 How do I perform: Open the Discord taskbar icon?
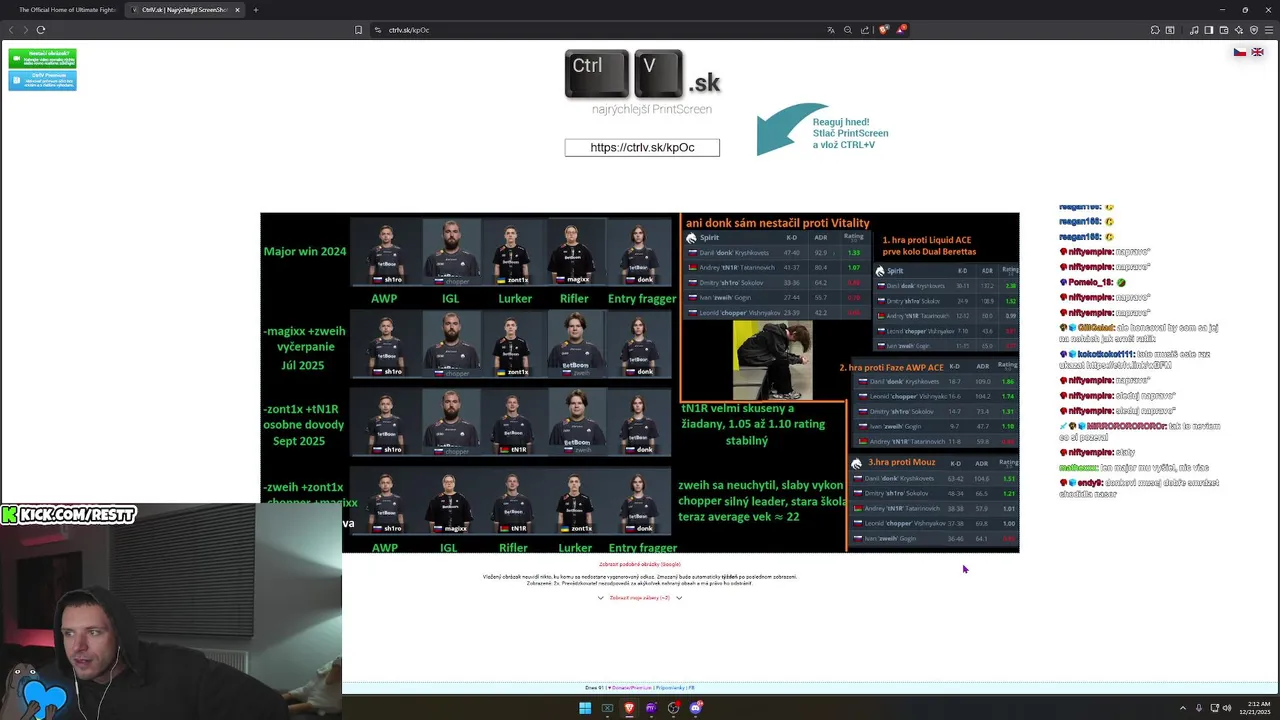pos(696,708)
